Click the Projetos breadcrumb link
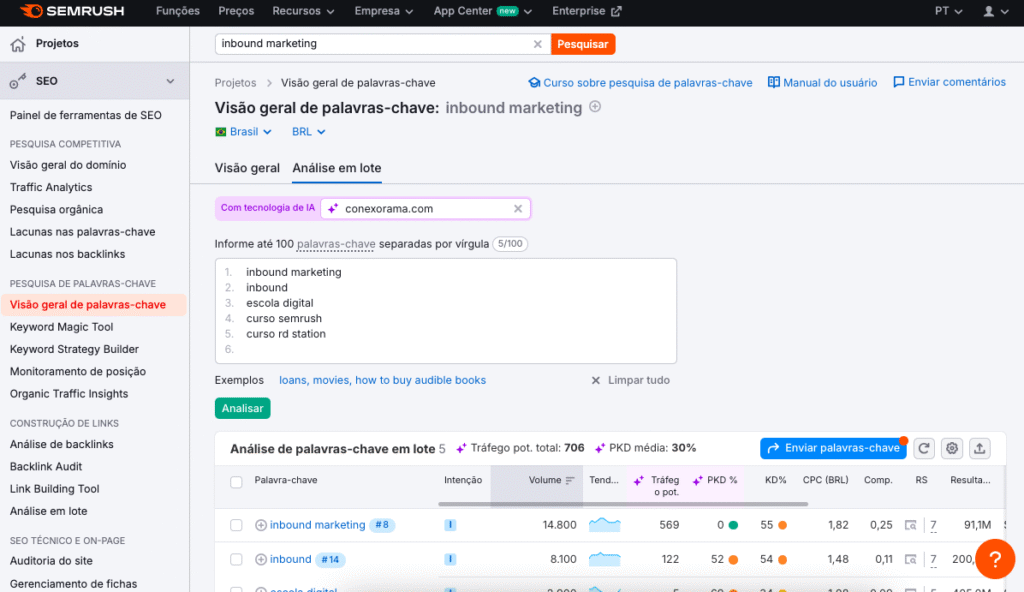1024x592 pixels. point(235,83)
